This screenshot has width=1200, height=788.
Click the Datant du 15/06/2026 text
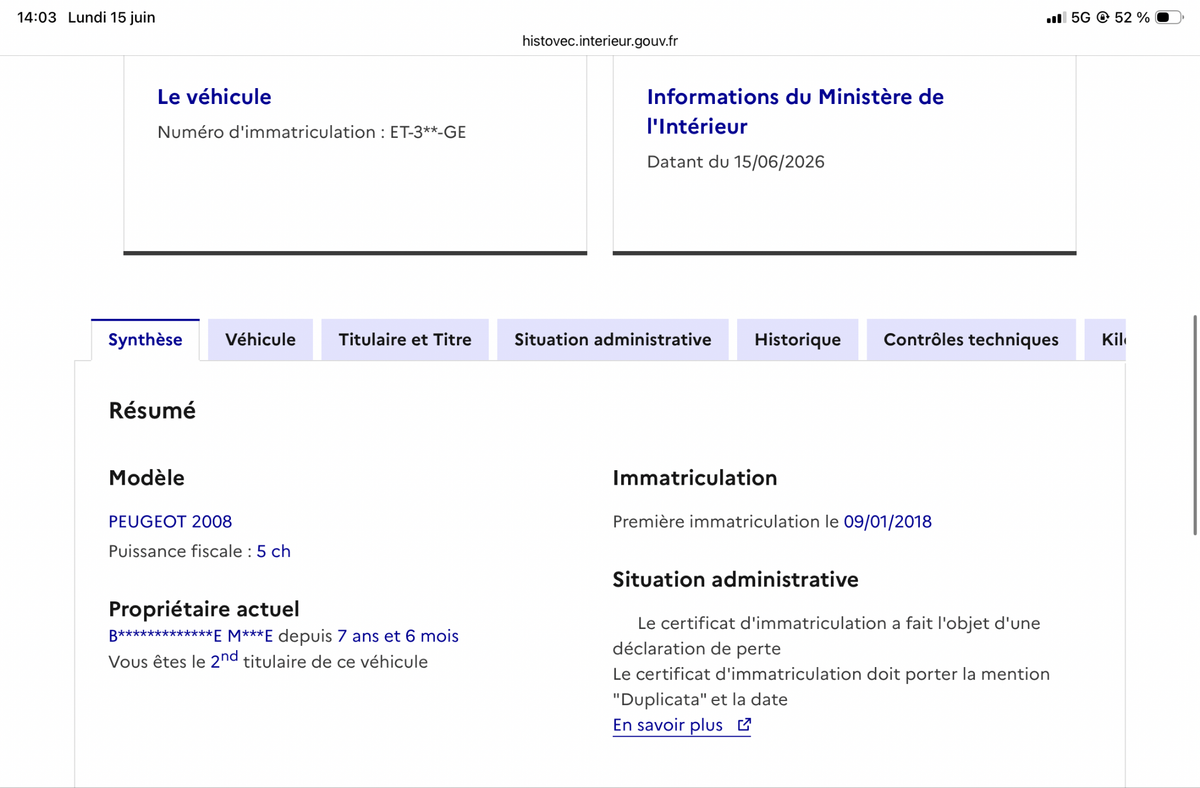coord(736,162)
